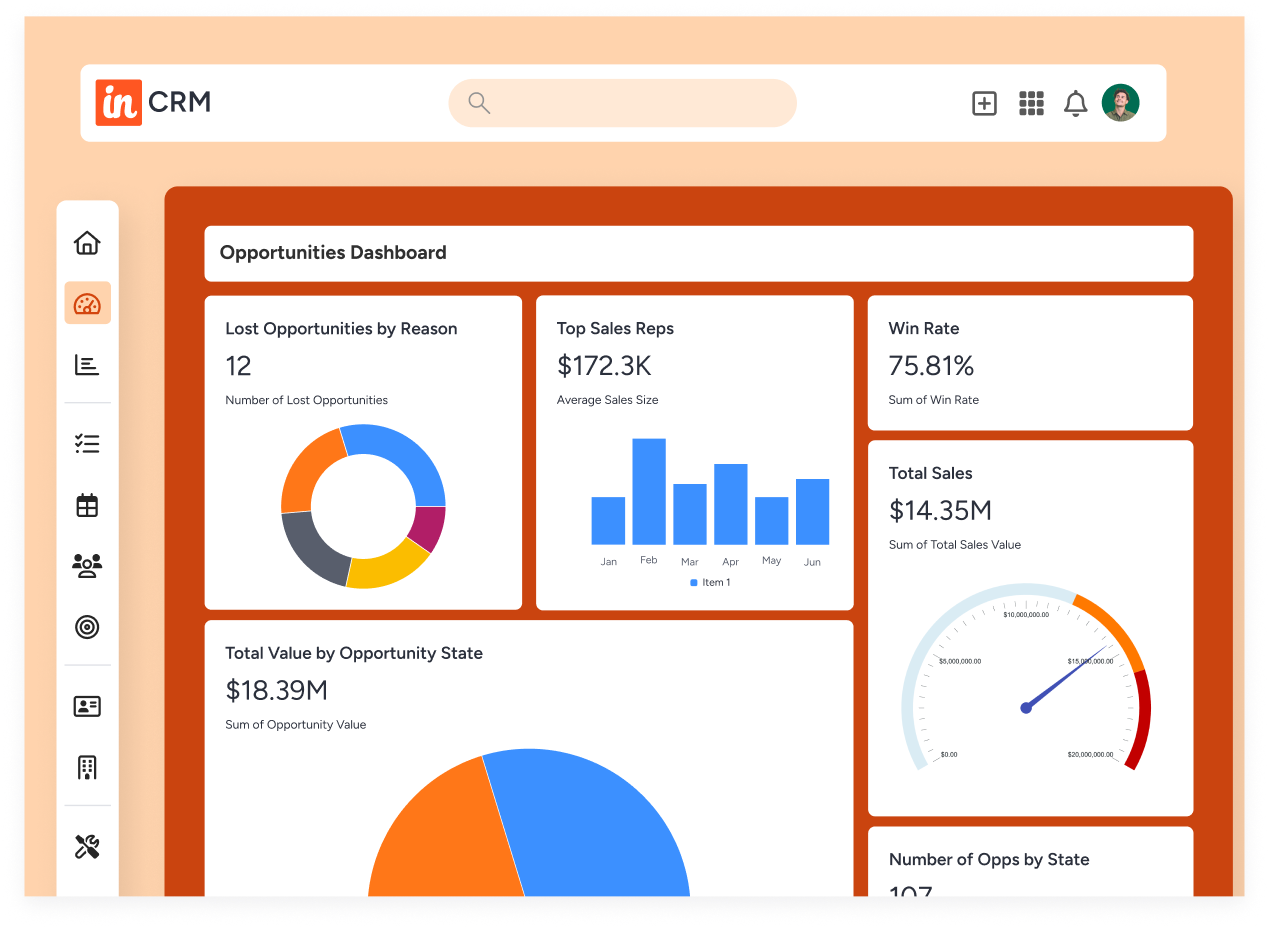Click the InCRM logo
Screen dimensions: 1269x929
click(x=153, y=103)
